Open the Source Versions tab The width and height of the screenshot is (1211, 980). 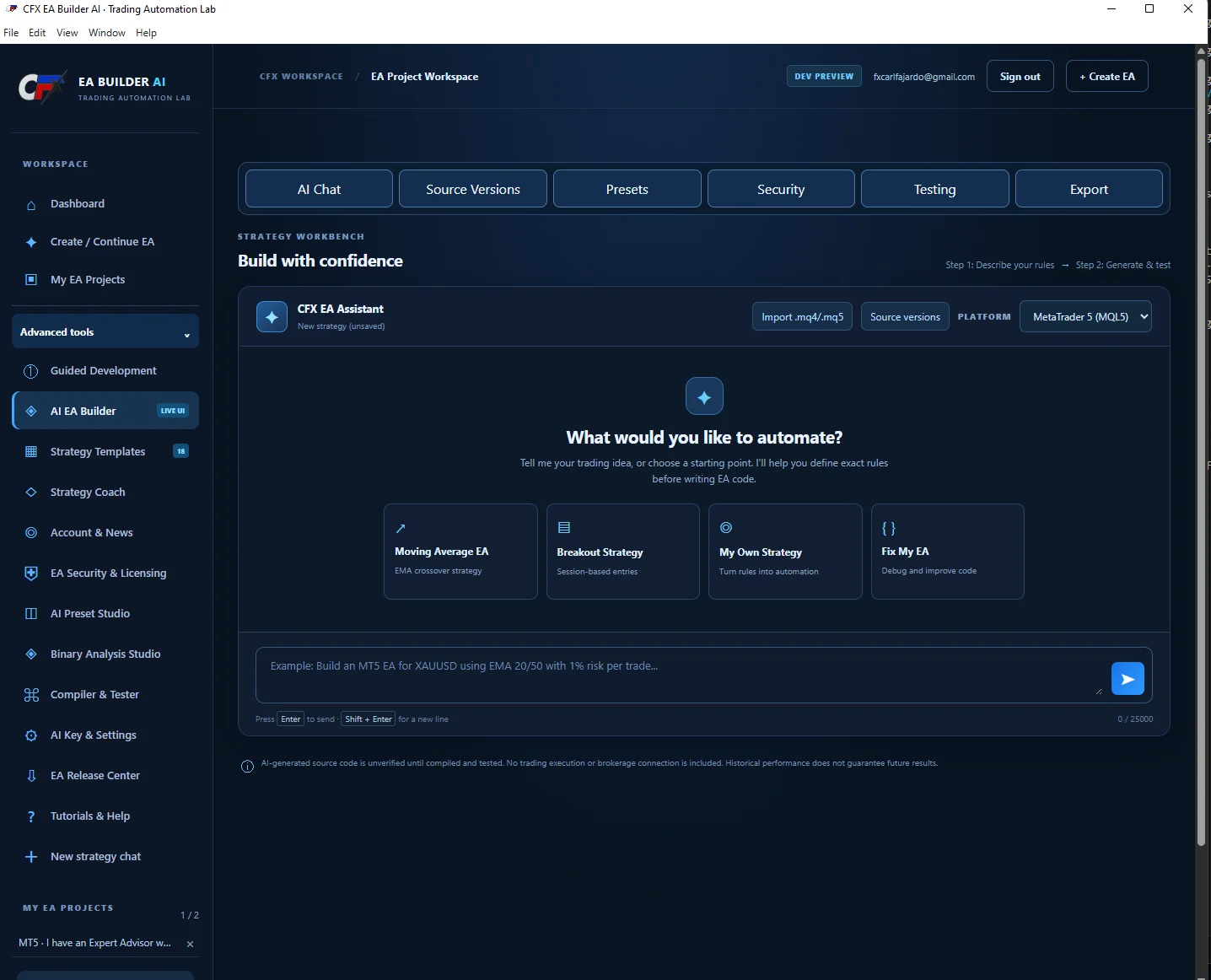[x=473, y=189]
